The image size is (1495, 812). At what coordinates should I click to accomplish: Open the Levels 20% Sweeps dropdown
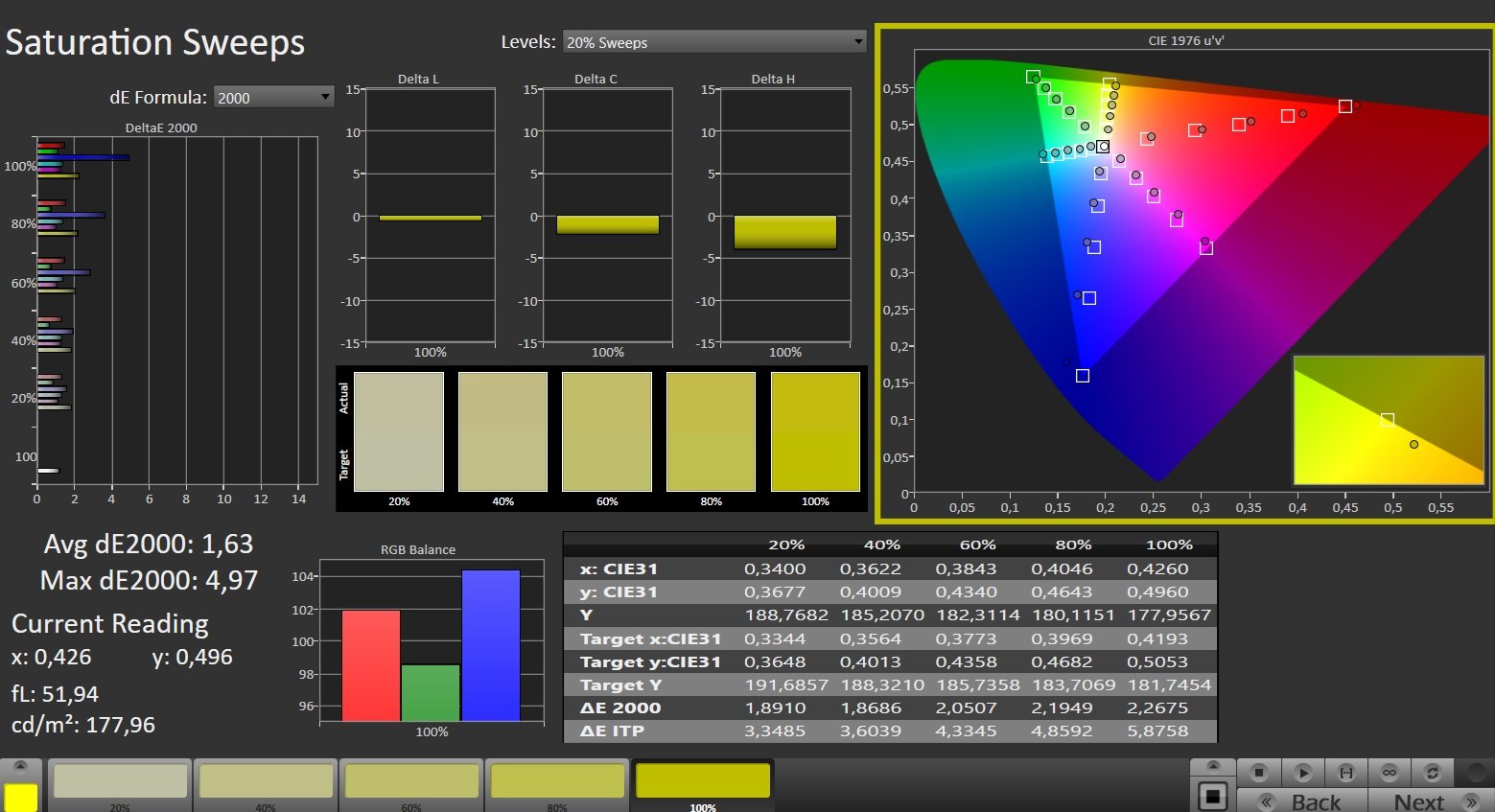click(x=714, y=42)
